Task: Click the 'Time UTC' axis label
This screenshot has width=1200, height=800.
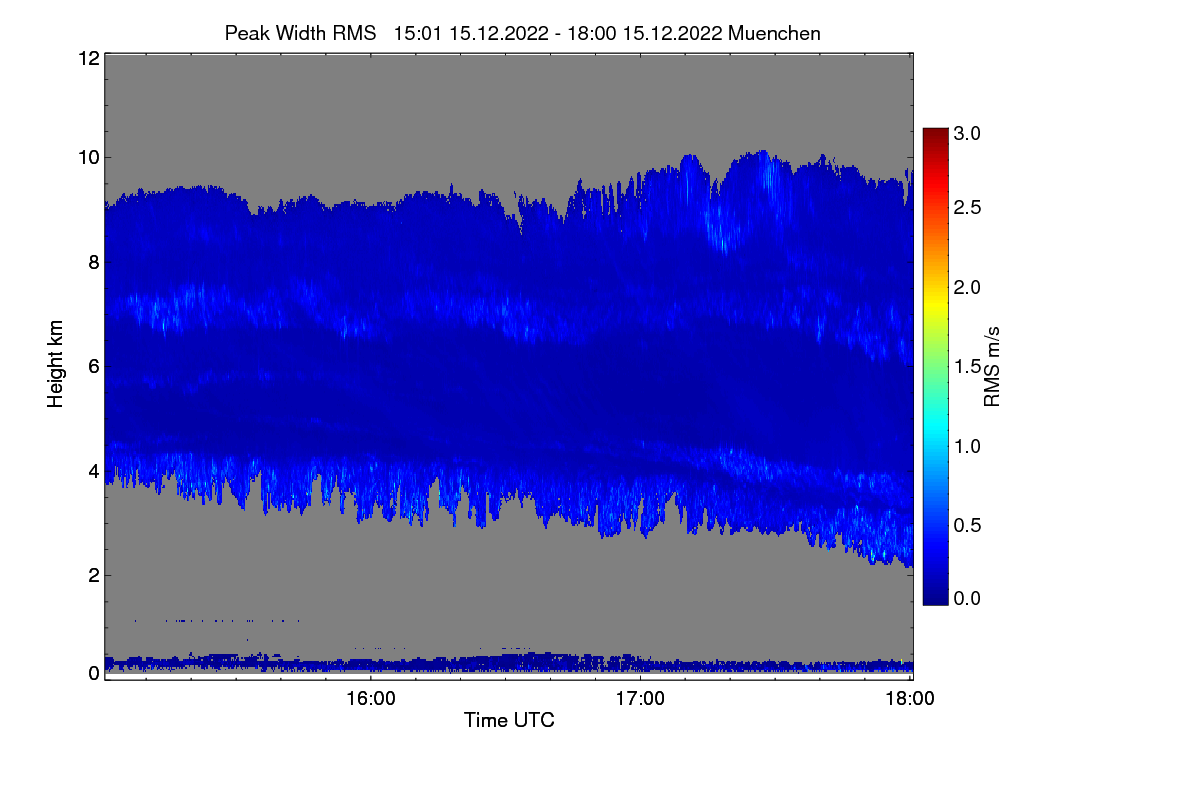Action: pos(509,720)
